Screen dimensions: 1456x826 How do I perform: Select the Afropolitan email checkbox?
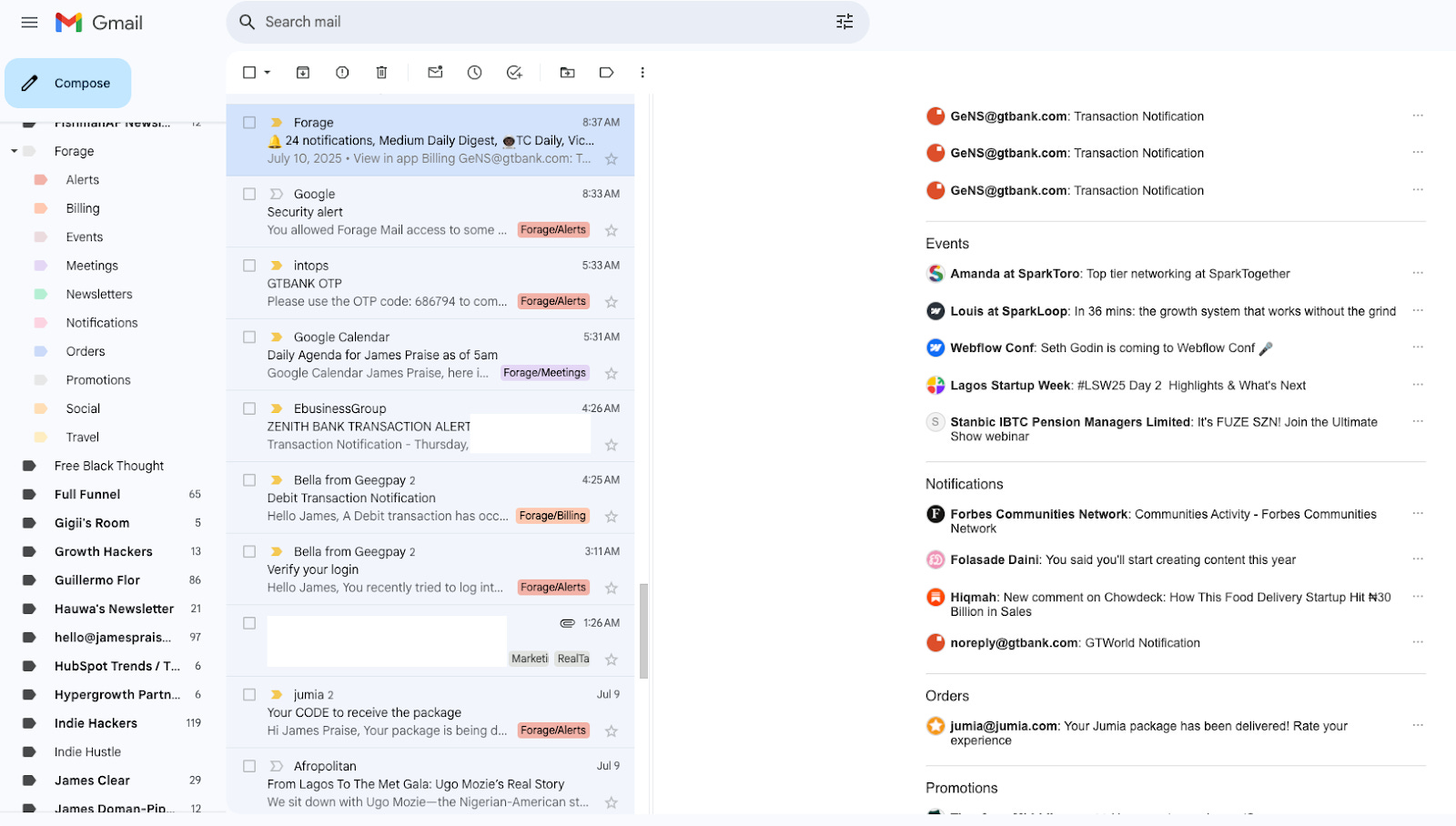tap(249, 766)
